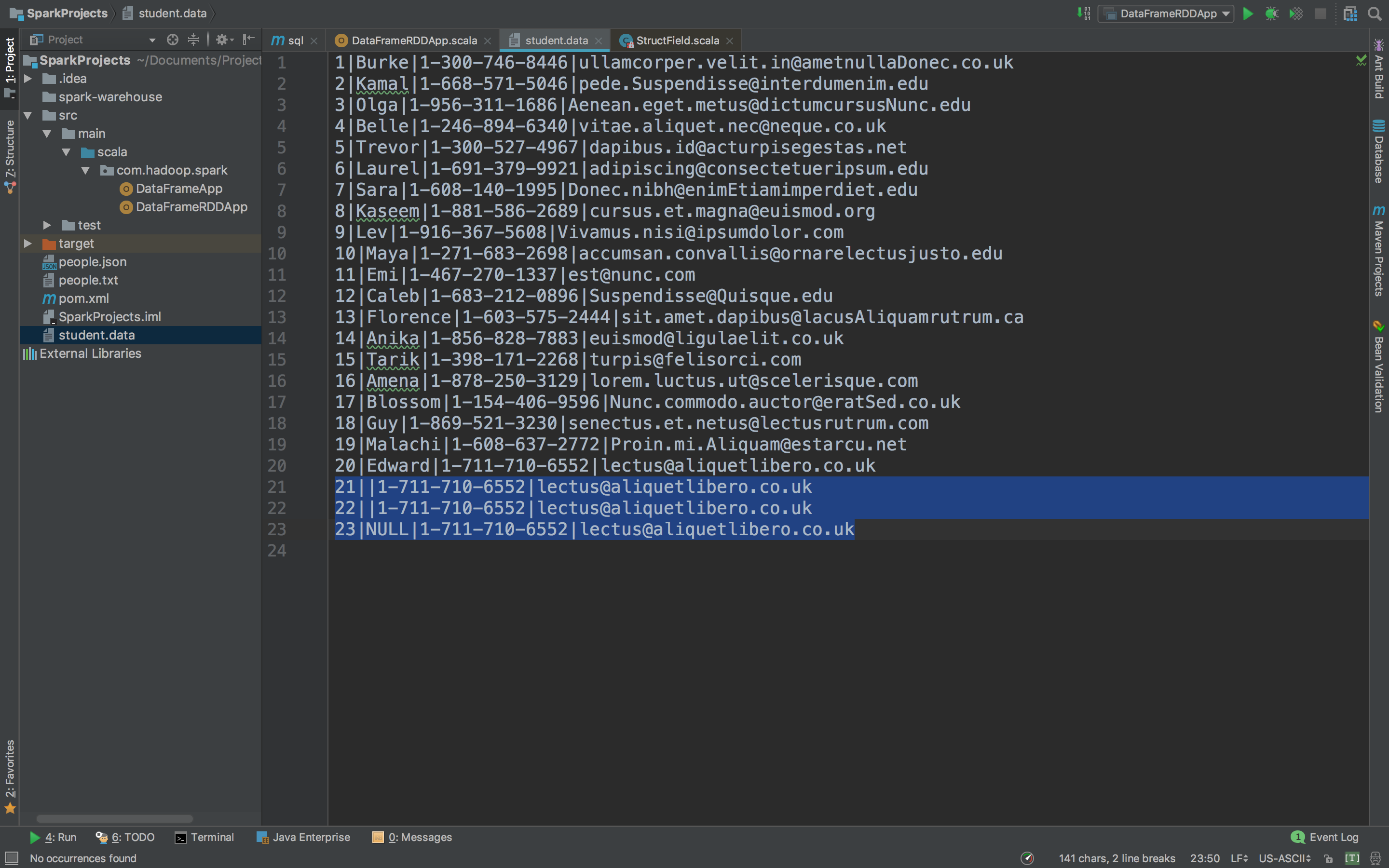Collapse the src folder
Screen dimensions: 1389x868
[27, 115]
